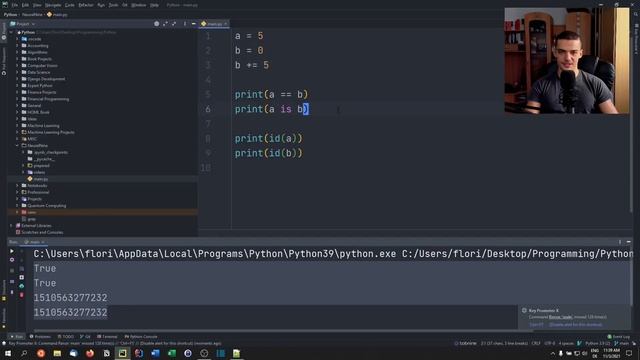The width and height of the screenshot is (640, 360).
Task: Hide the Run tool window with minus icon
Action: coord(629,242)
